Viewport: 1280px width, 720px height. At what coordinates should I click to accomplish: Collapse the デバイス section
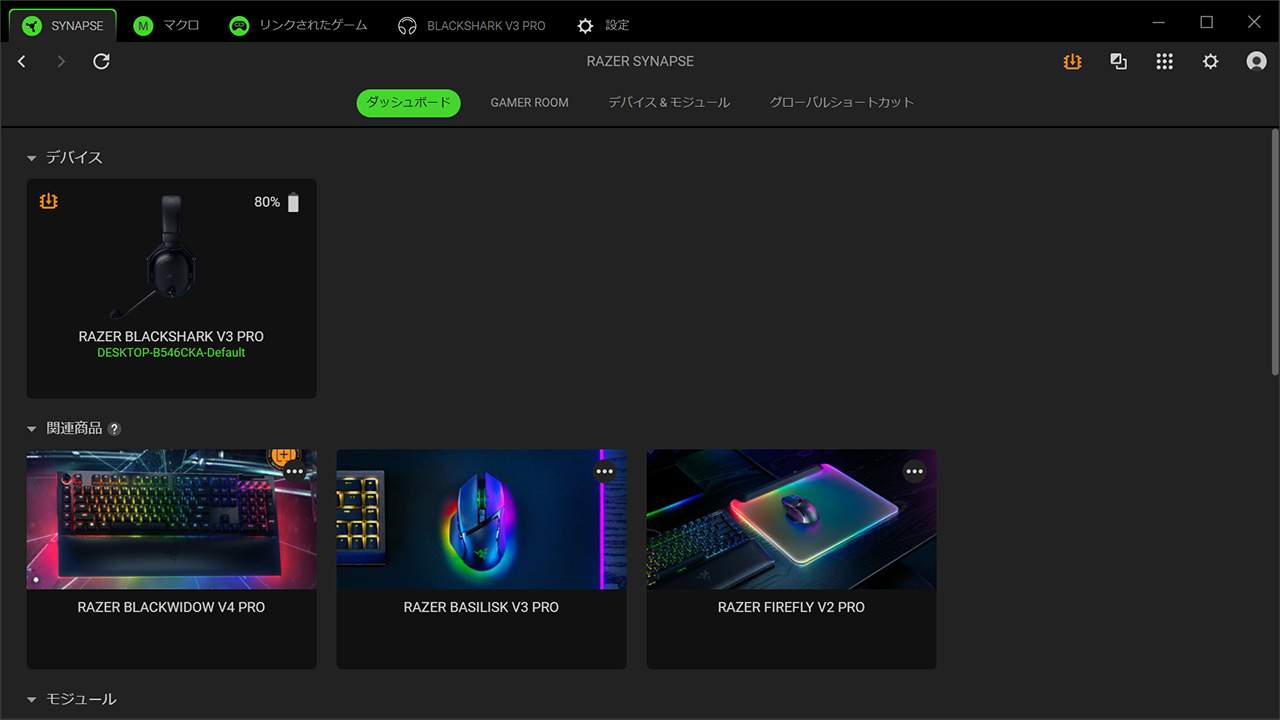click(32, 158)
